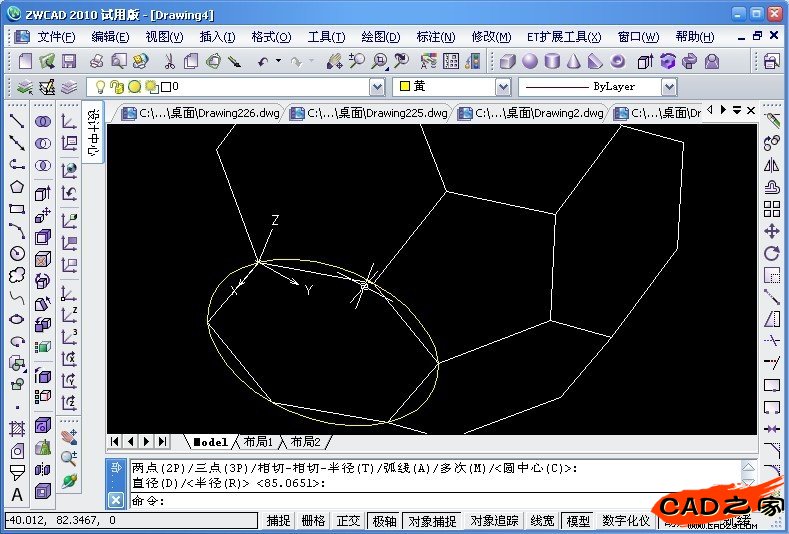This screenshot has height=534, width=789.
Task: Open the 文件(F) menu
Action: [56, 37]
